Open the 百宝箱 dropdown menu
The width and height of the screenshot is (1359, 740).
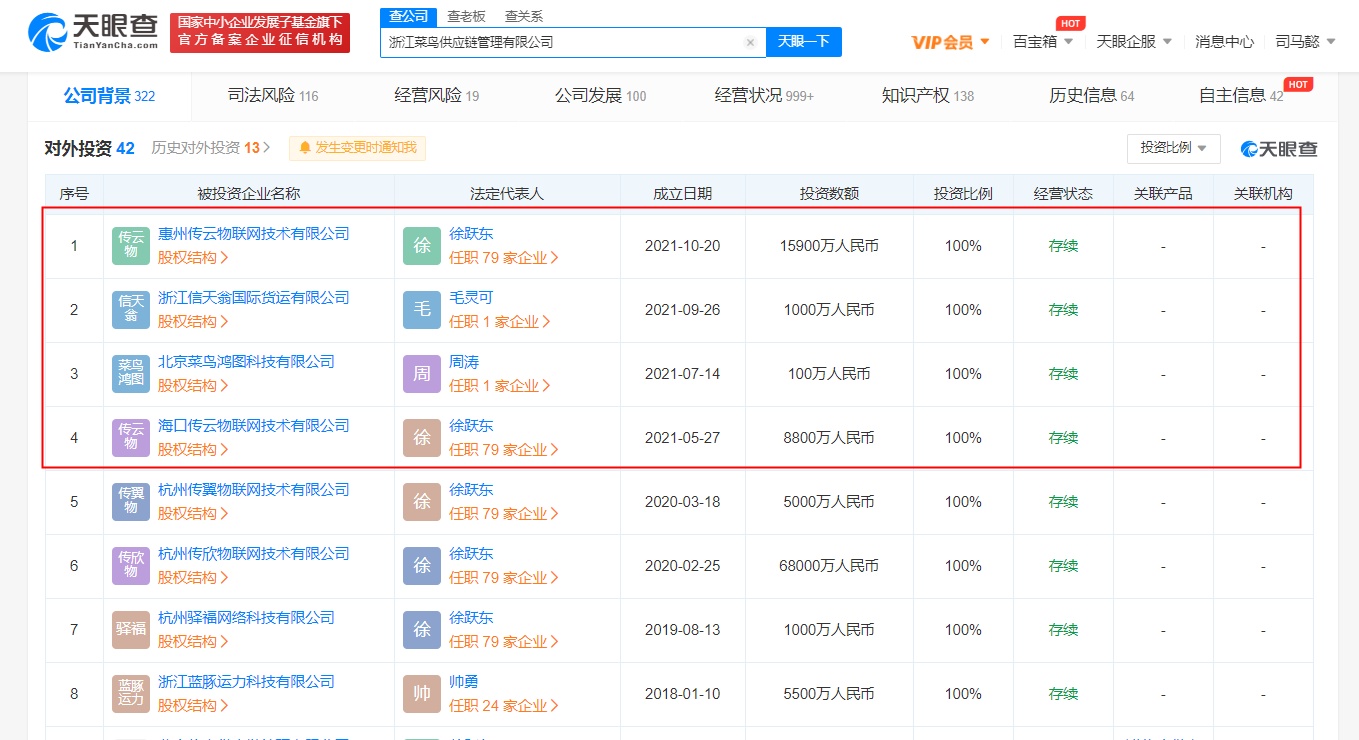1043,42
